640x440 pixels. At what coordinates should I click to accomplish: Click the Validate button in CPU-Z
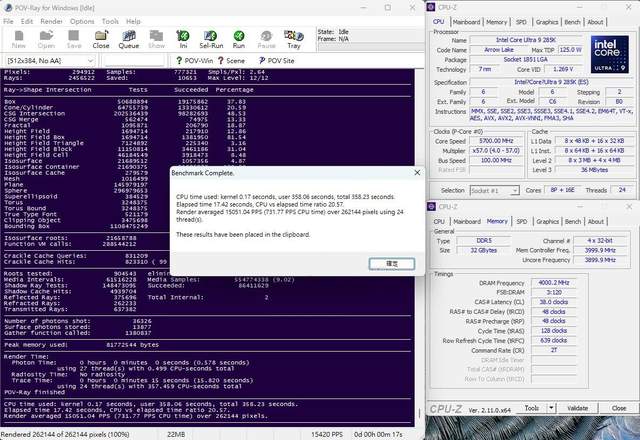pyautogui.click(x=578, y=408)
